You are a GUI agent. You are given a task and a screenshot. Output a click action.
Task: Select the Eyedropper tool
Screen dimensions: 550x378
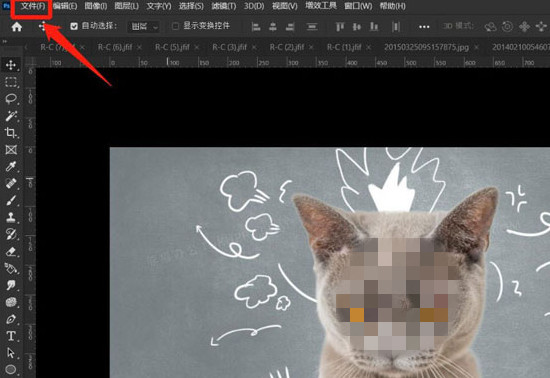(x=11, y=167)
